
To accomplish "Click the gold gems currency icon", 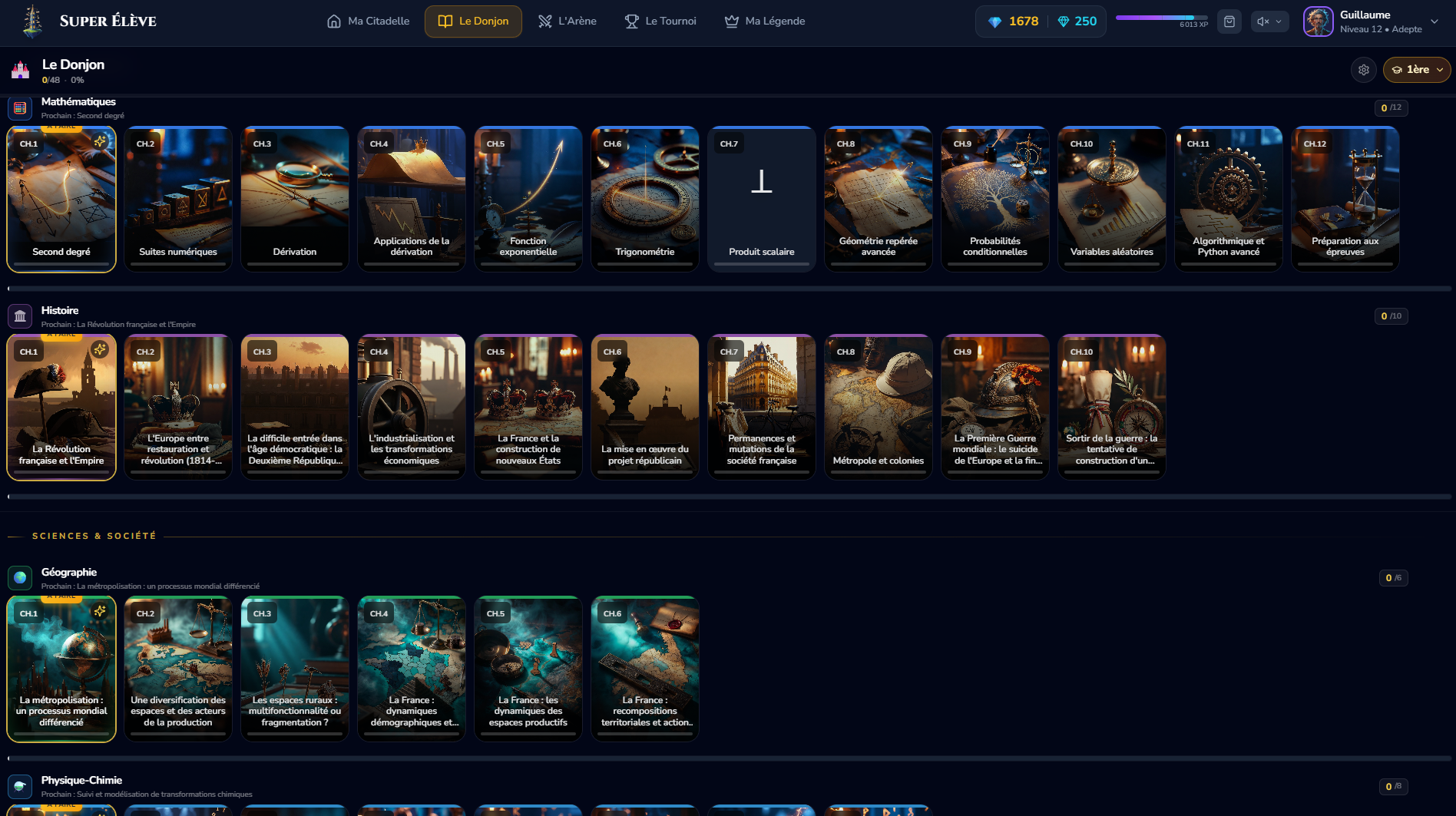I will click(994, 21).
